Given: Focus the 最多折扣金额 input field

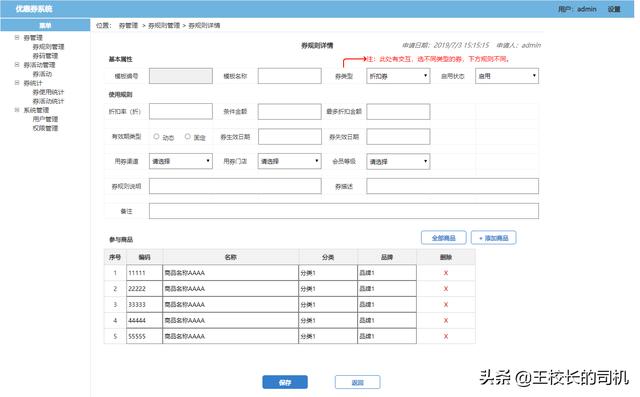Looking at the screenshot, I should [x=398, y=111].
